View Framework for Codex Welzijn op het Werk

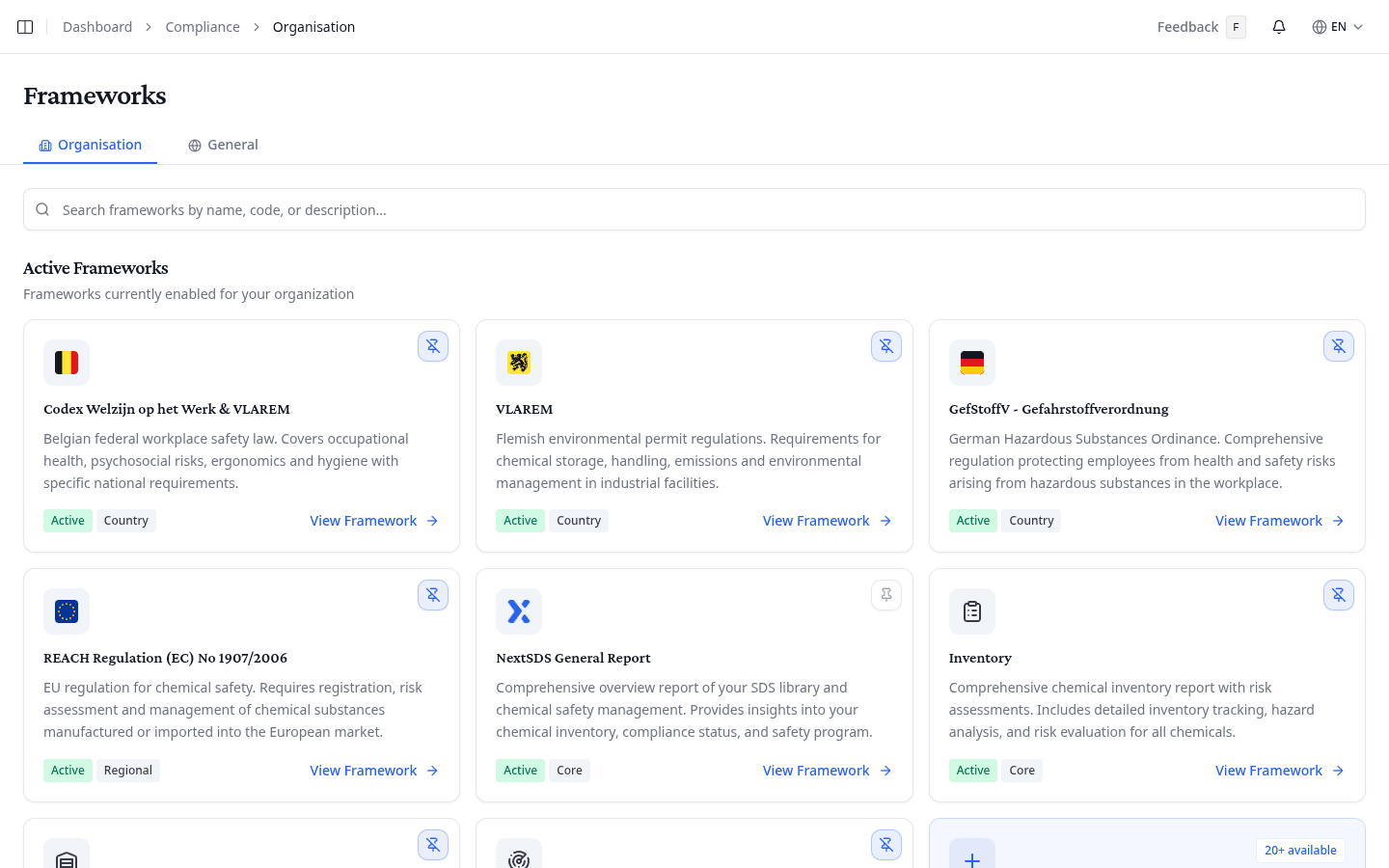pyautogui.click(x=374, y=521)
